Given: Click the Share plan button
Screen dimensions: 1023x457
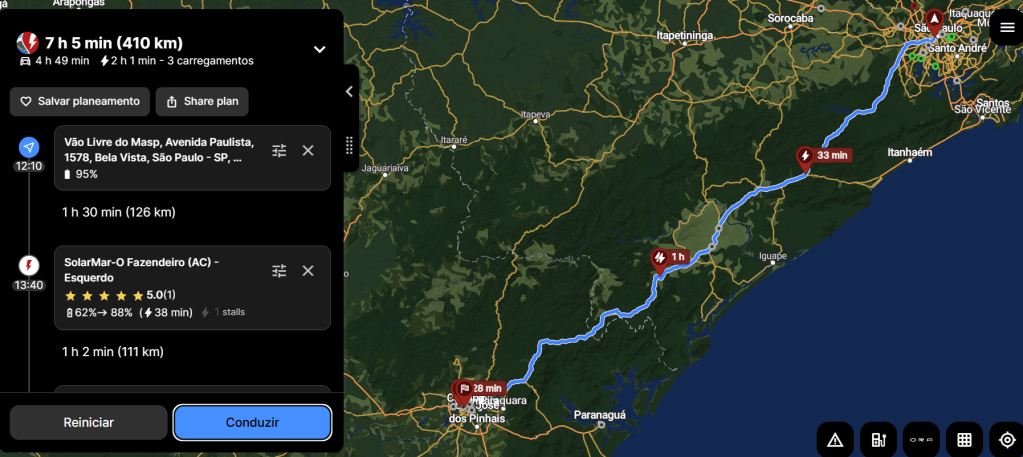Looking at the screenshot, I should click(202, 102).
